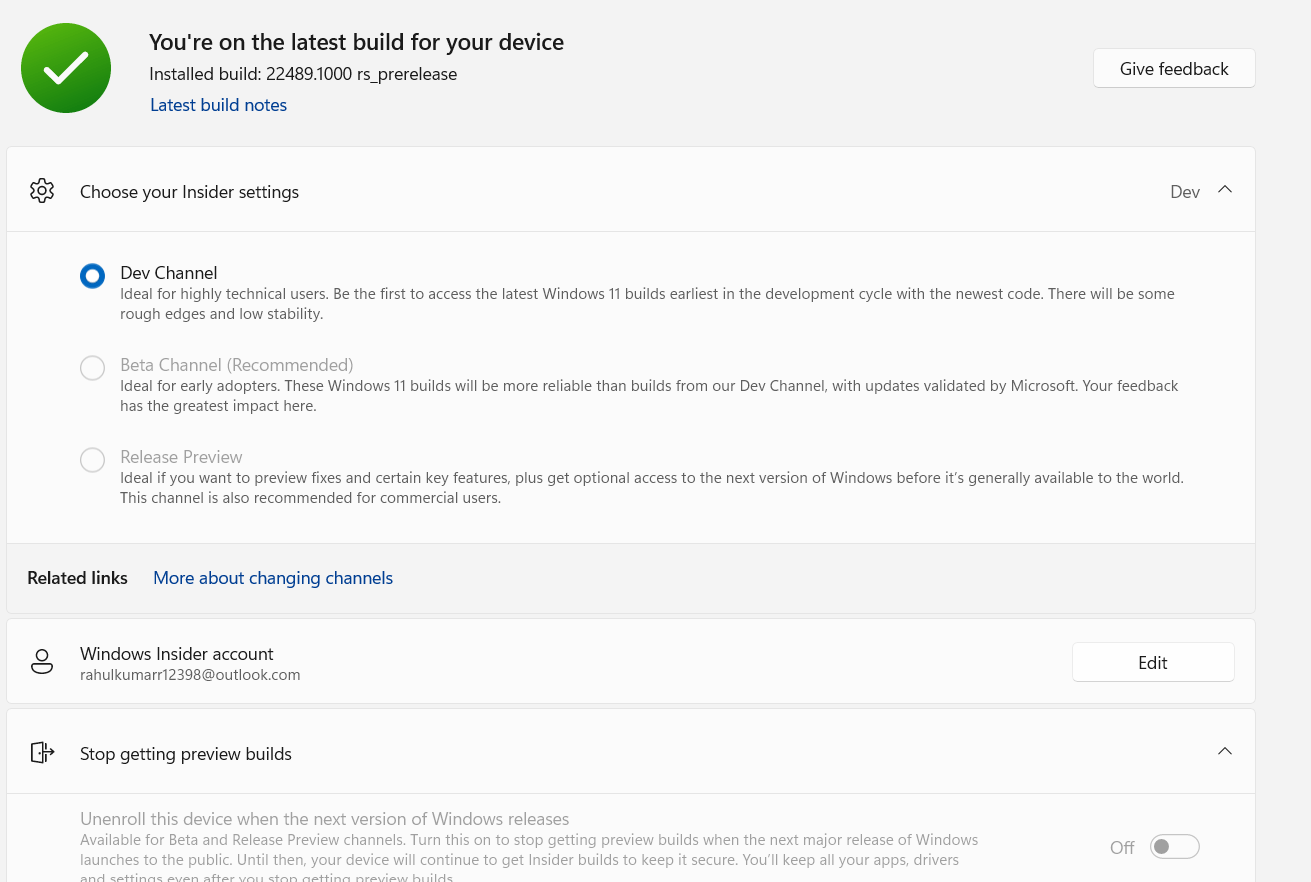Click the installed build number text
1311x882 pixels.
coord(303,74)
